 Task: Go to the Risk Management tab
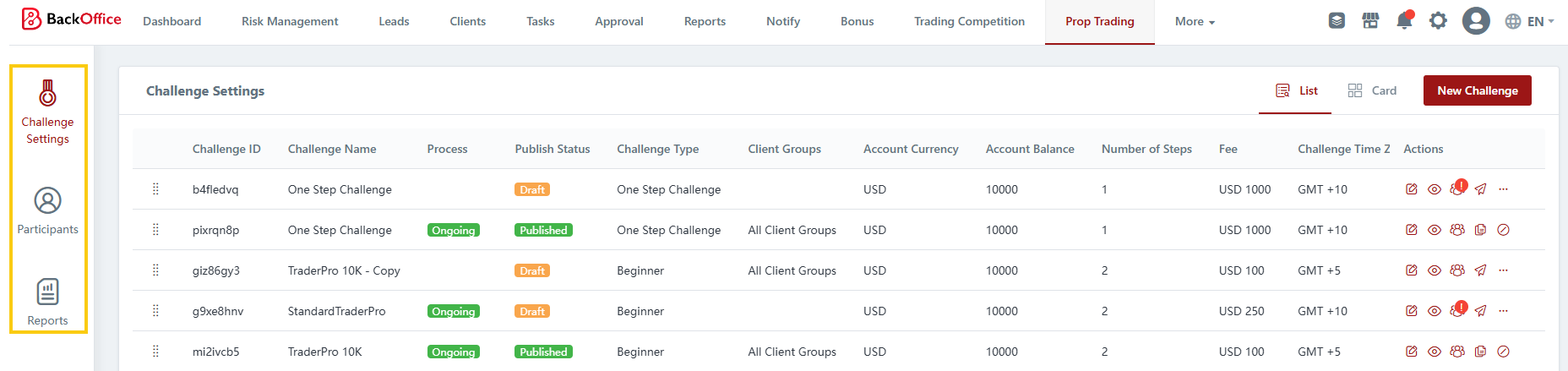290,21
